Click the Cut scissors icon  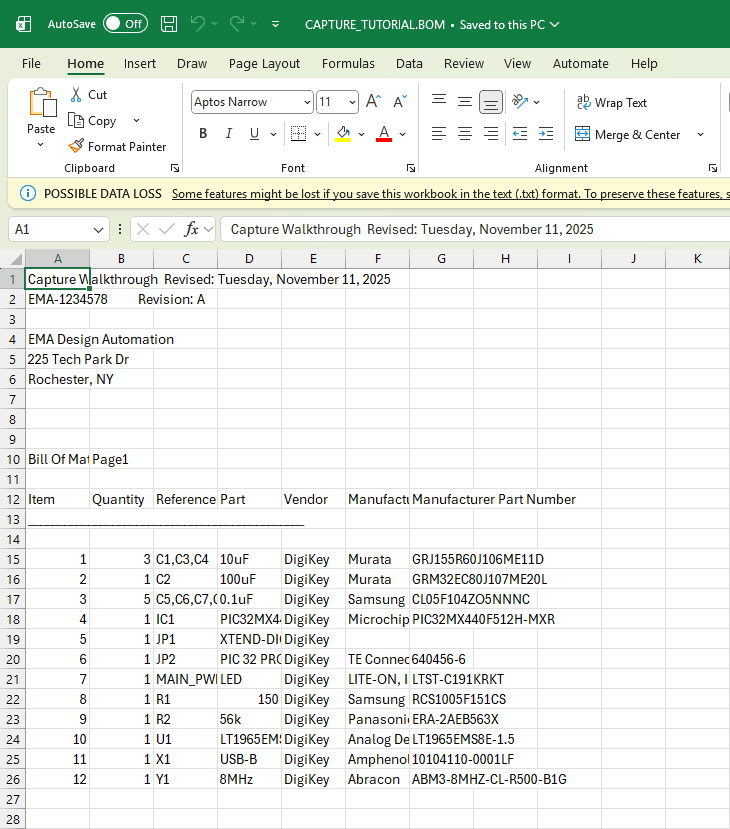[x=77, y=95]
